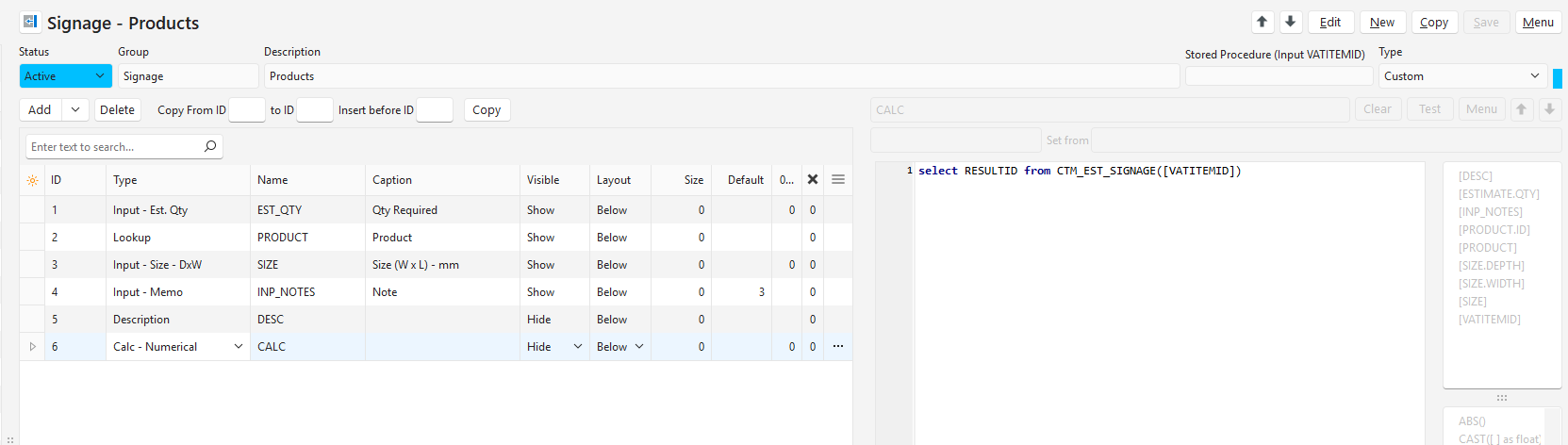The width and height of the screenshot is (1568, 445).
Task: Click the variables panel resize grip
Action: [1502, 398]
